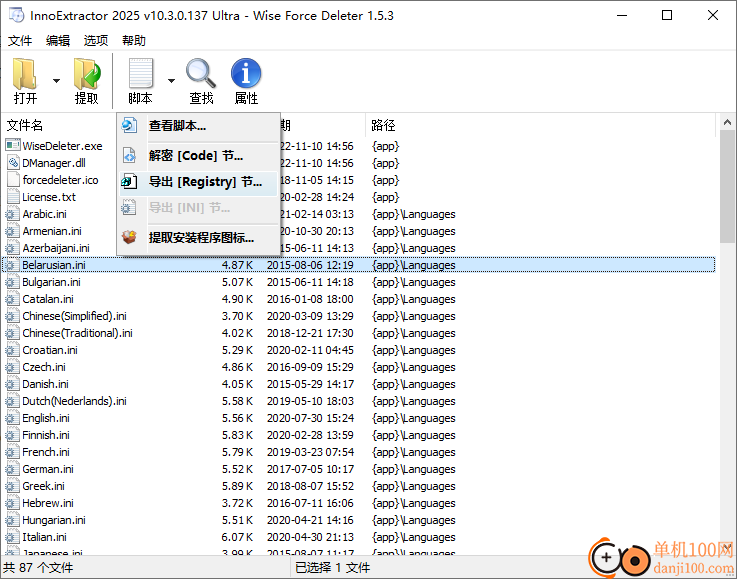Click the {app} path of WiseDeleter.exe

(385, 146)
